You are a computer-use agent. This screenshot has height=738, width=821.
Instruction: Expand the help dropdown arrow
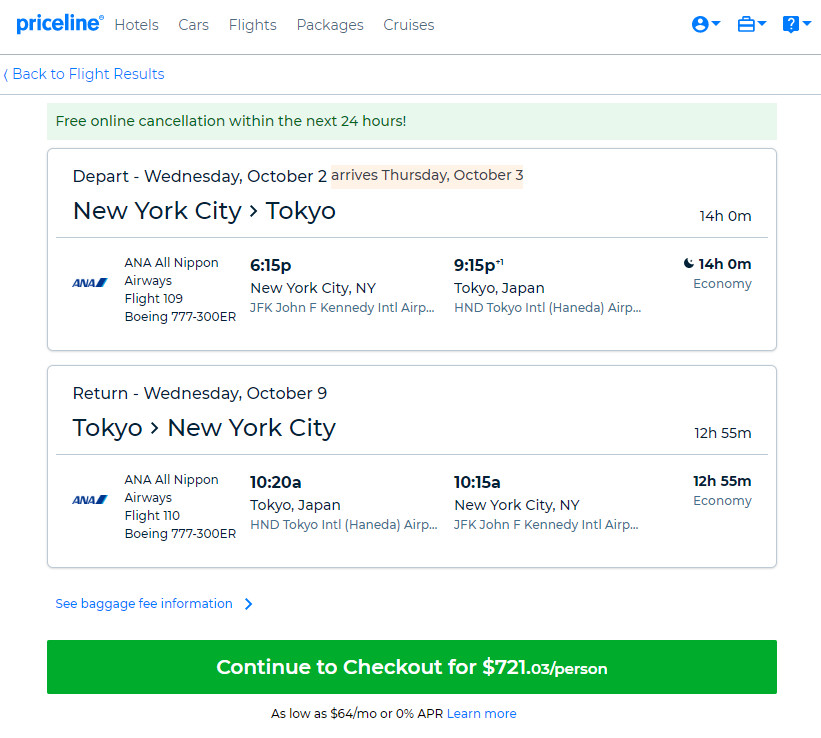pyautogui.click(x=807, y=23)
